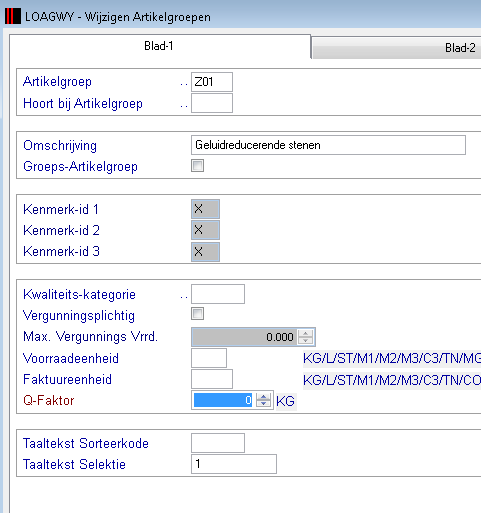
Task: Enable the Vergunningsplichtig checkbox
Action: 197,314
